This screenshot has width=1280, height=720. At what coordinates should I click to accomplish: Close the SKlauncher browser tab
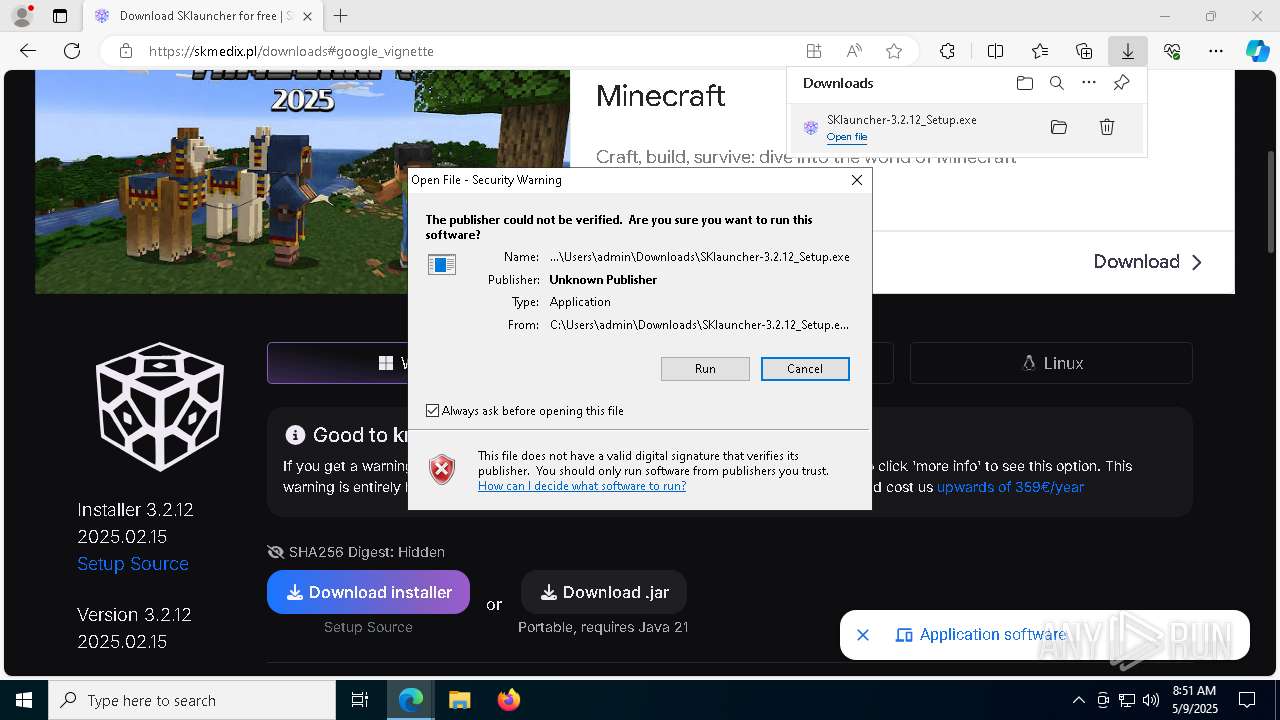click(307, 16)
